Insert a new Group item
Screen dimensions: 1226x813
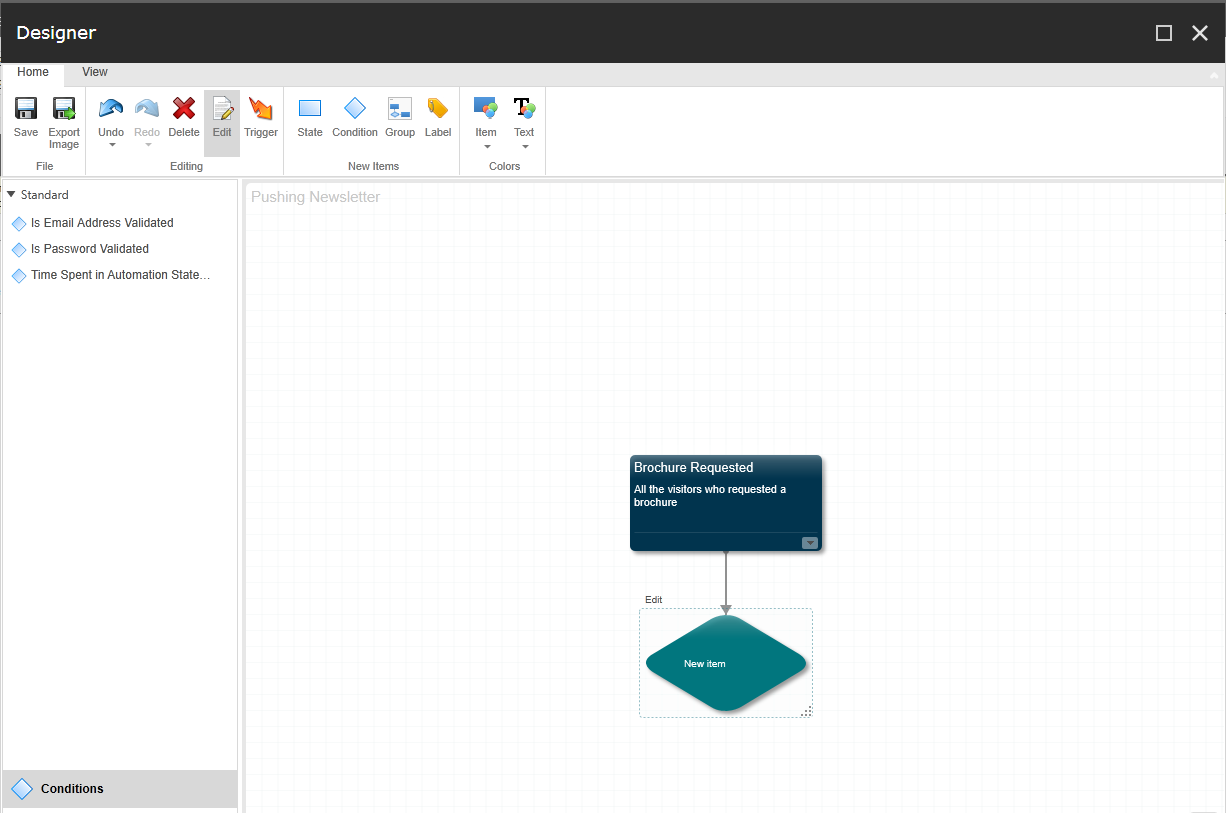click(x=400, y=118)
